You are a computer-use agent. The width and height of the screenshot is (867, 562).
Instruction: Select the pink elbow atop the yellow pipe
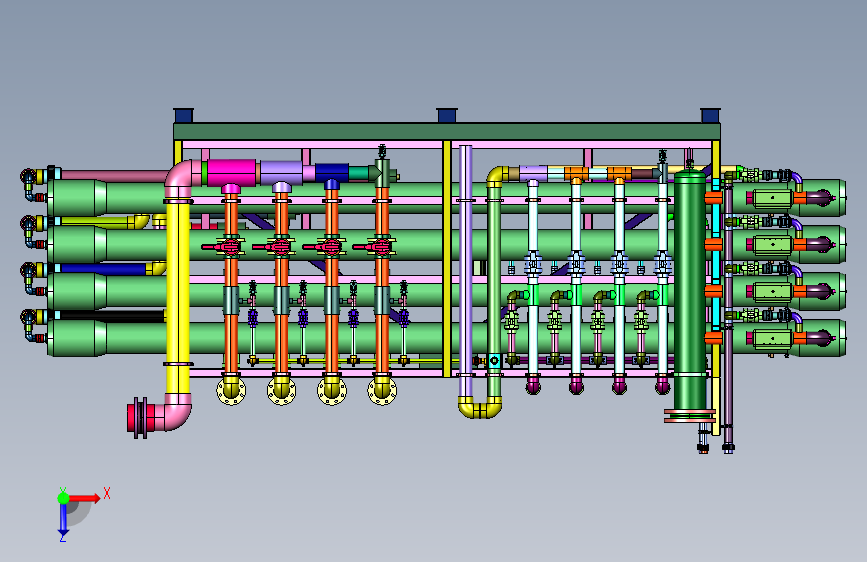182,177
